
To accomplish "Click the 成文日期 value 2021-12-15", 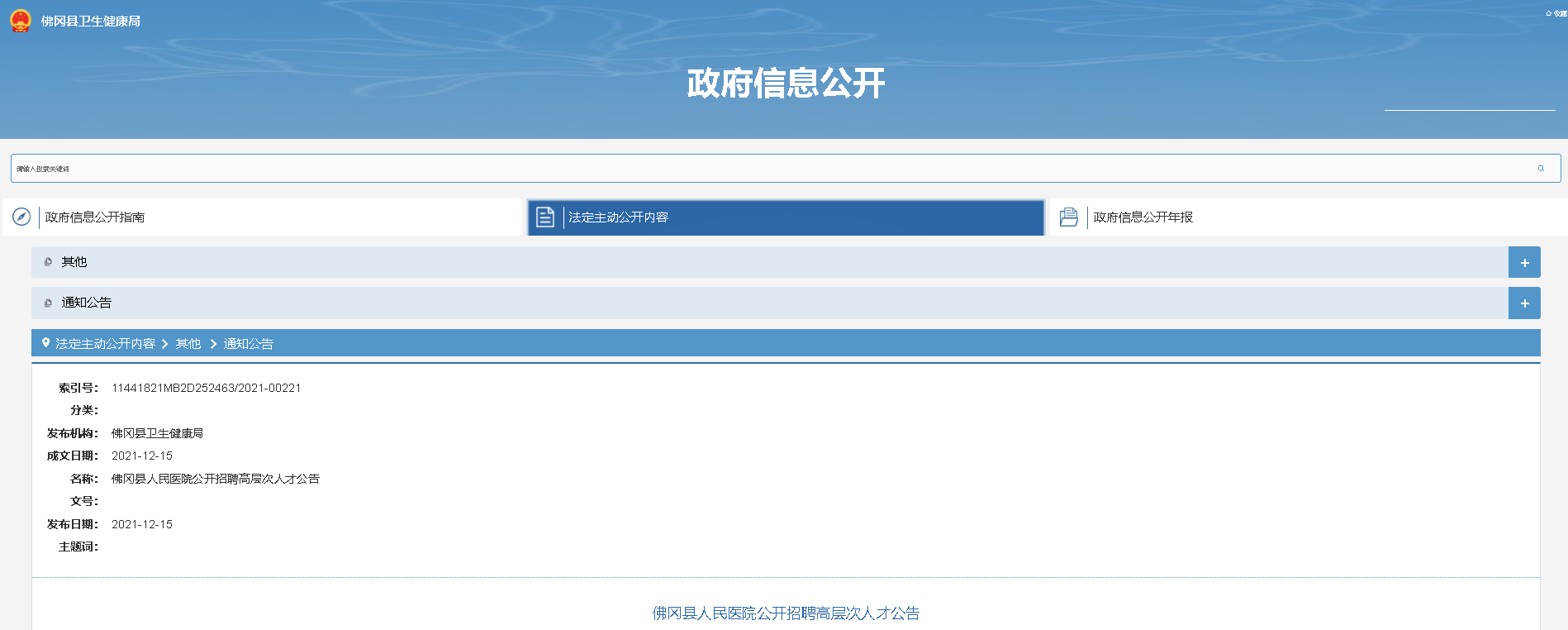I will coord(142,456).
